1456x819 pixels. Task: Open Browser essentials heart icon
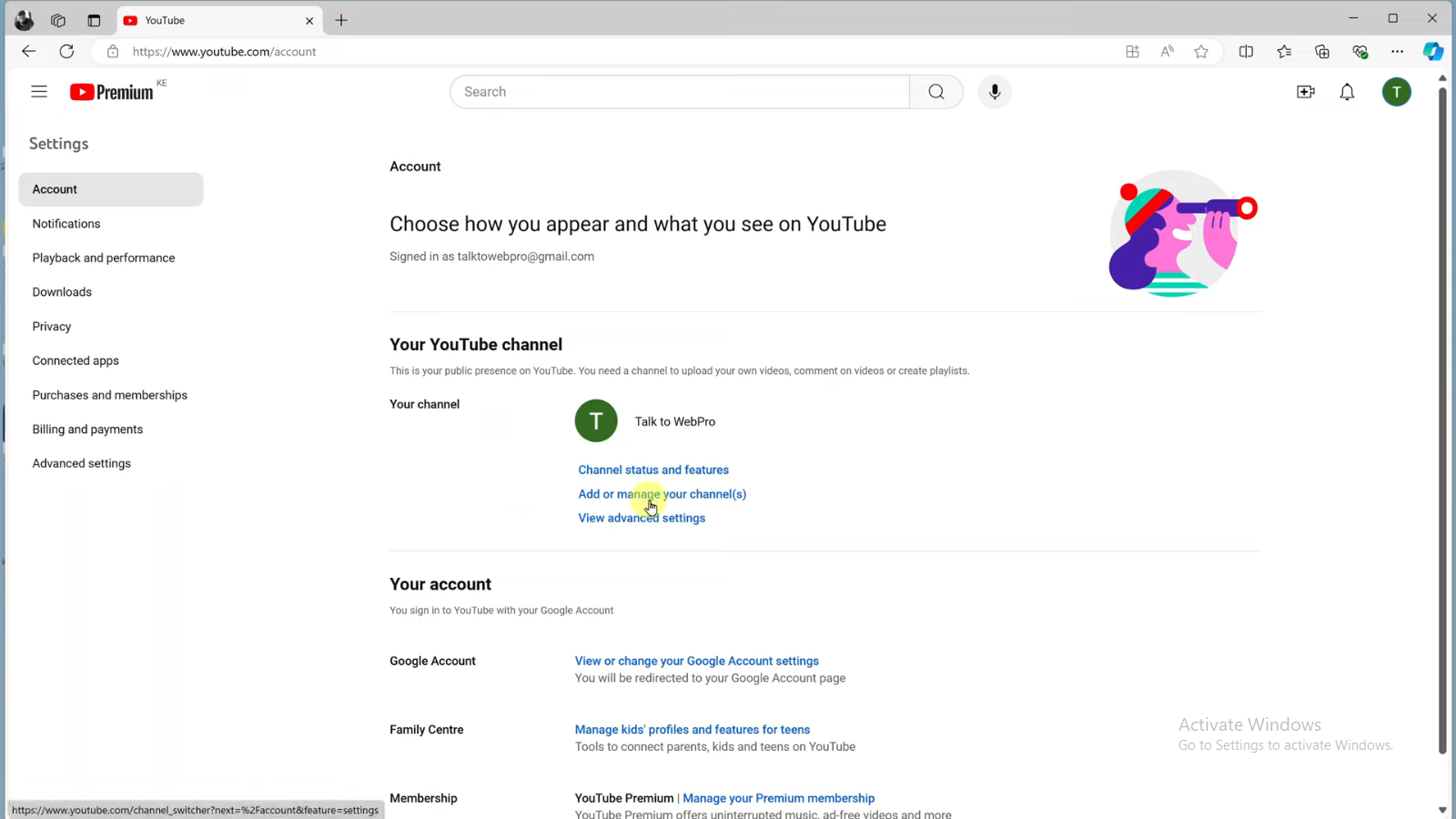(1360, 52)
